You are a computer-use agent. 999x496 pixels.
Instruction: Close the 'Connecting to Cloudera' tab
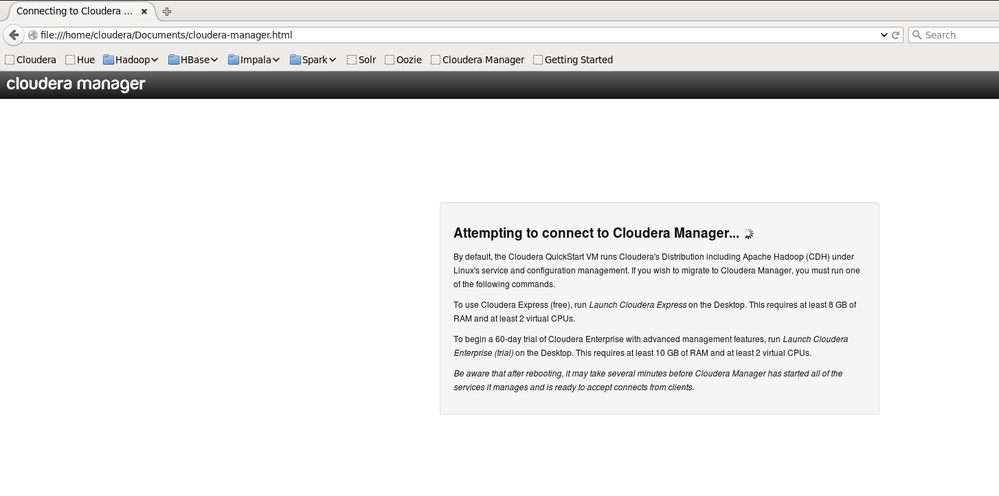point(144,11)
